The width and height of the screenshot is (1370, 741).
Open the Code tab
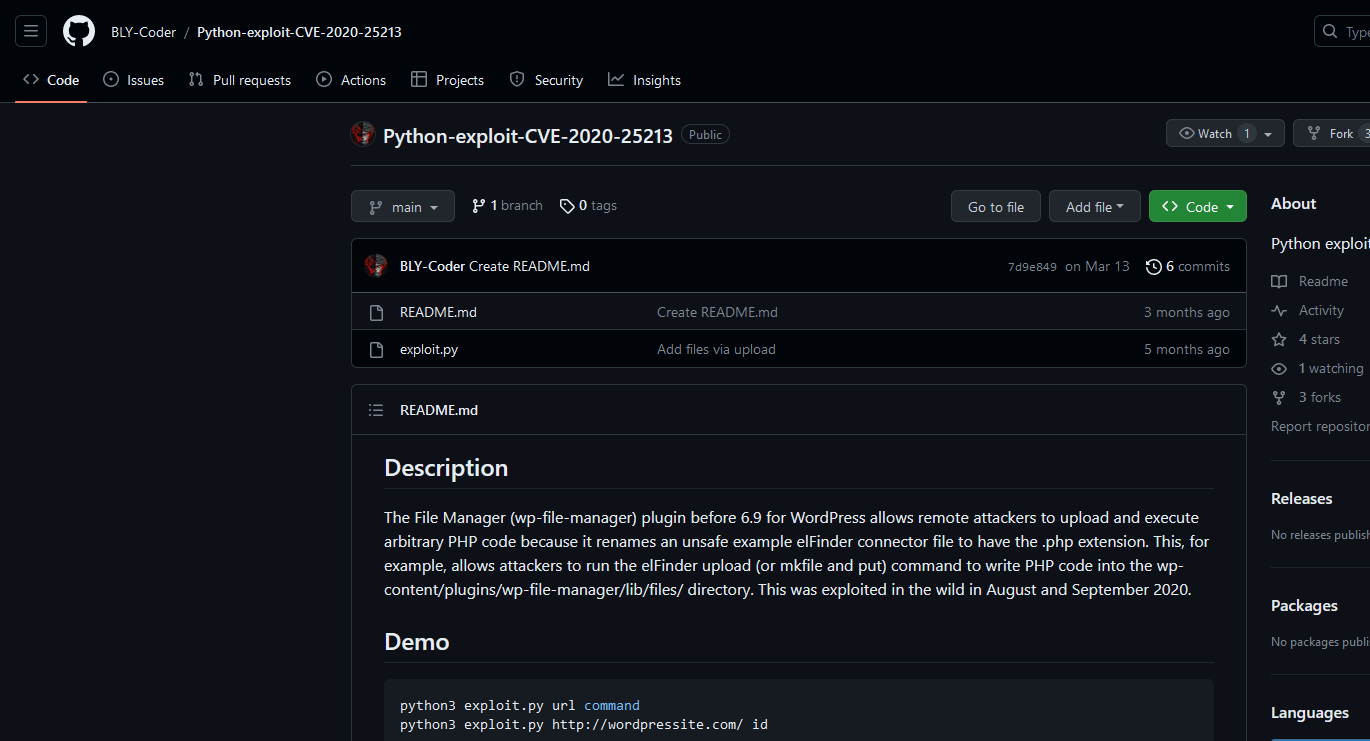click(51, 80)
